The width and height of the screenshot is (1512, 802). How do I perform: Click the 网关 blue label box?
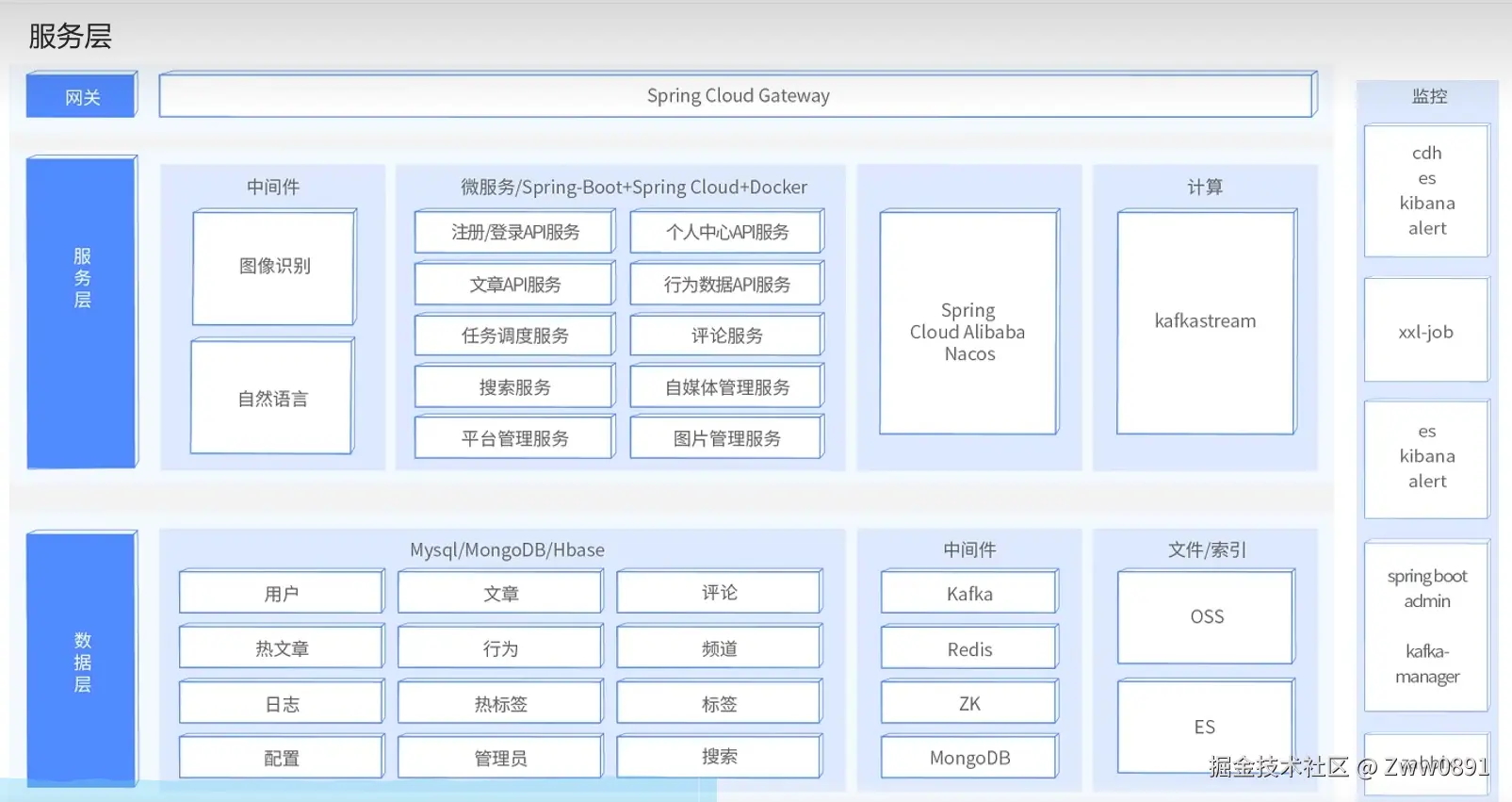(x=82, y=95)
